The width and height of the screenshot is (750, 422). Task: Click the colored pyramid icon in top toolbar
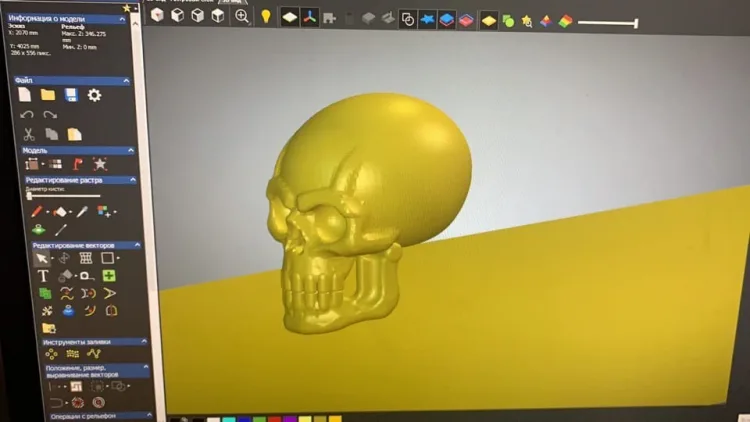tap(546, 21)
